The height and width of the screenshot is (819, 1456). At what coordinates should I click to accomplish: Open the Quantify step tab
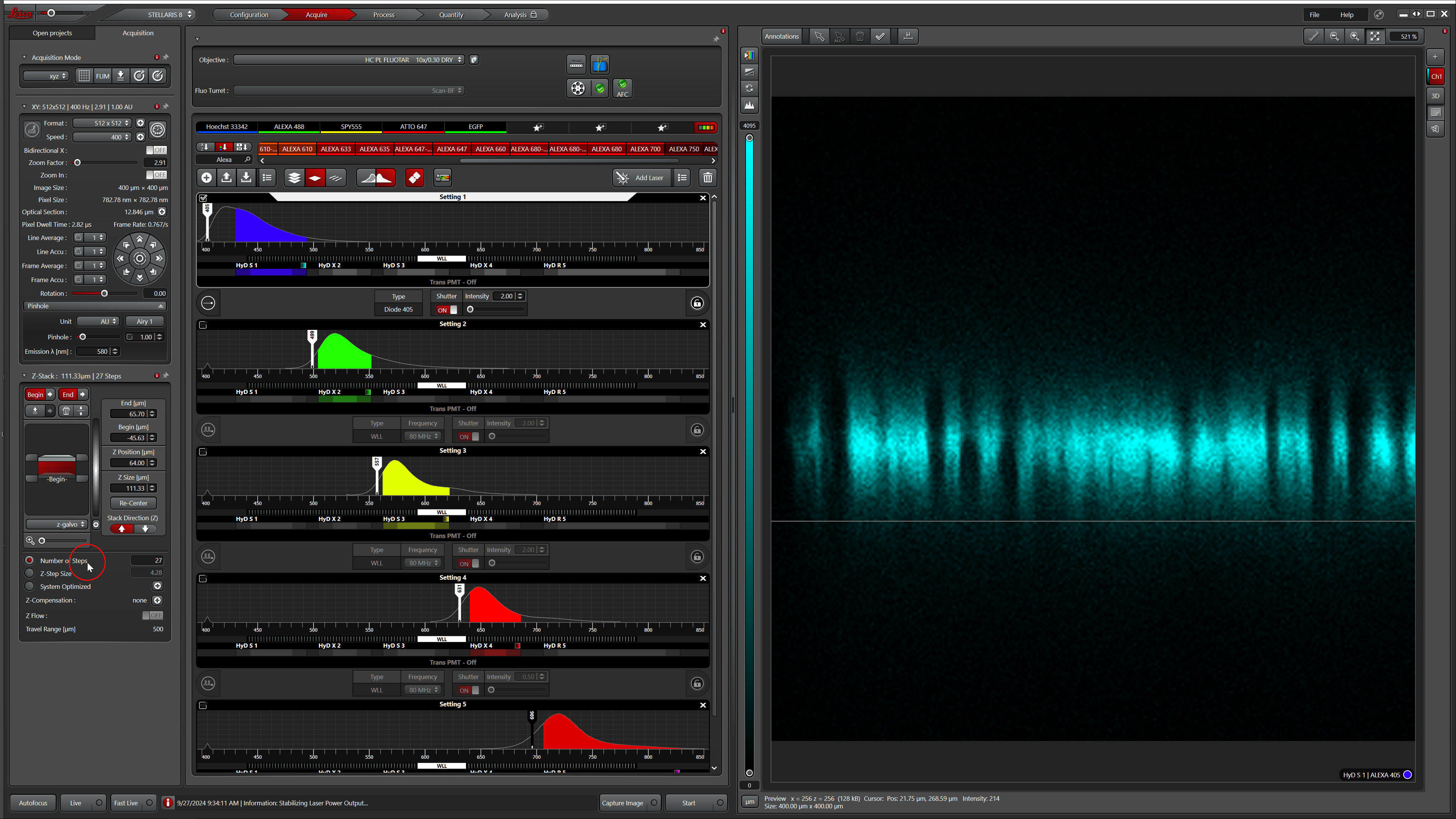click(451, 15)
